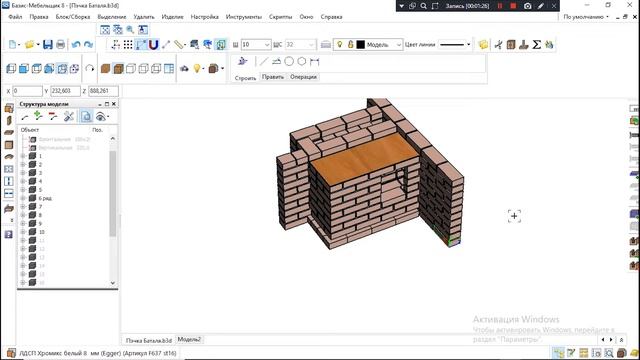Open the new document dropdown arrow

19,44
